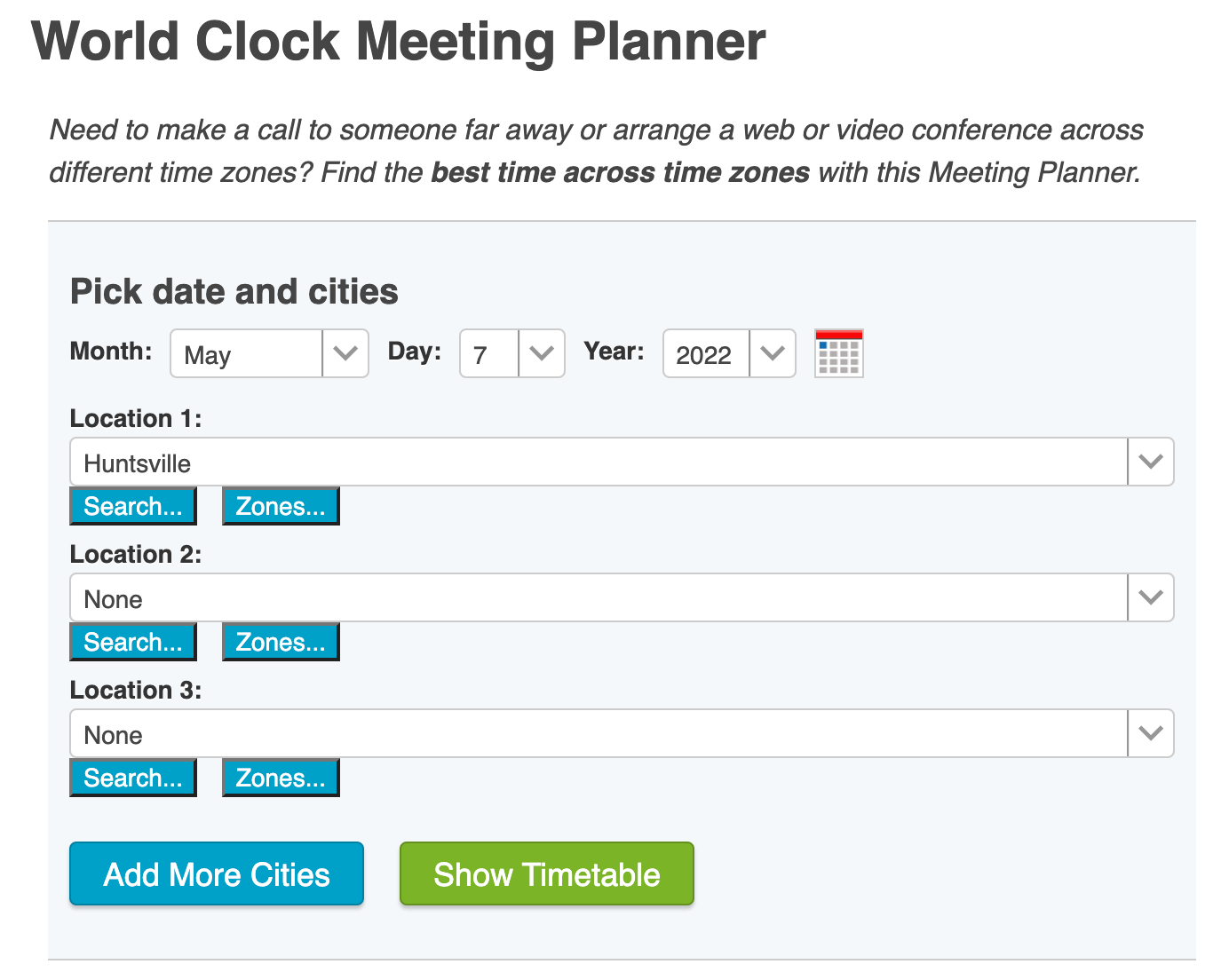Expand the Month dropdown showing May
Viewport: 1229px width, 980px height.
(268, 353)
